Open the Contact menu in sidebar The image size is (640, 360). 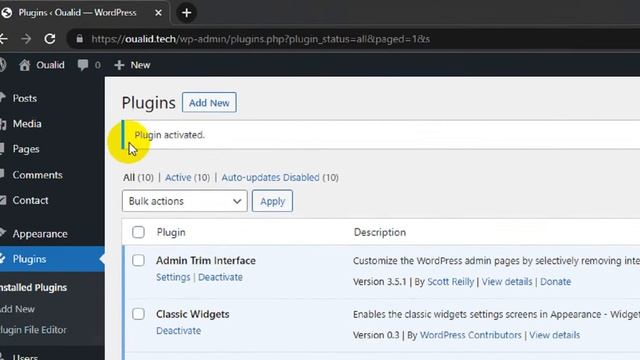(30, 200)
